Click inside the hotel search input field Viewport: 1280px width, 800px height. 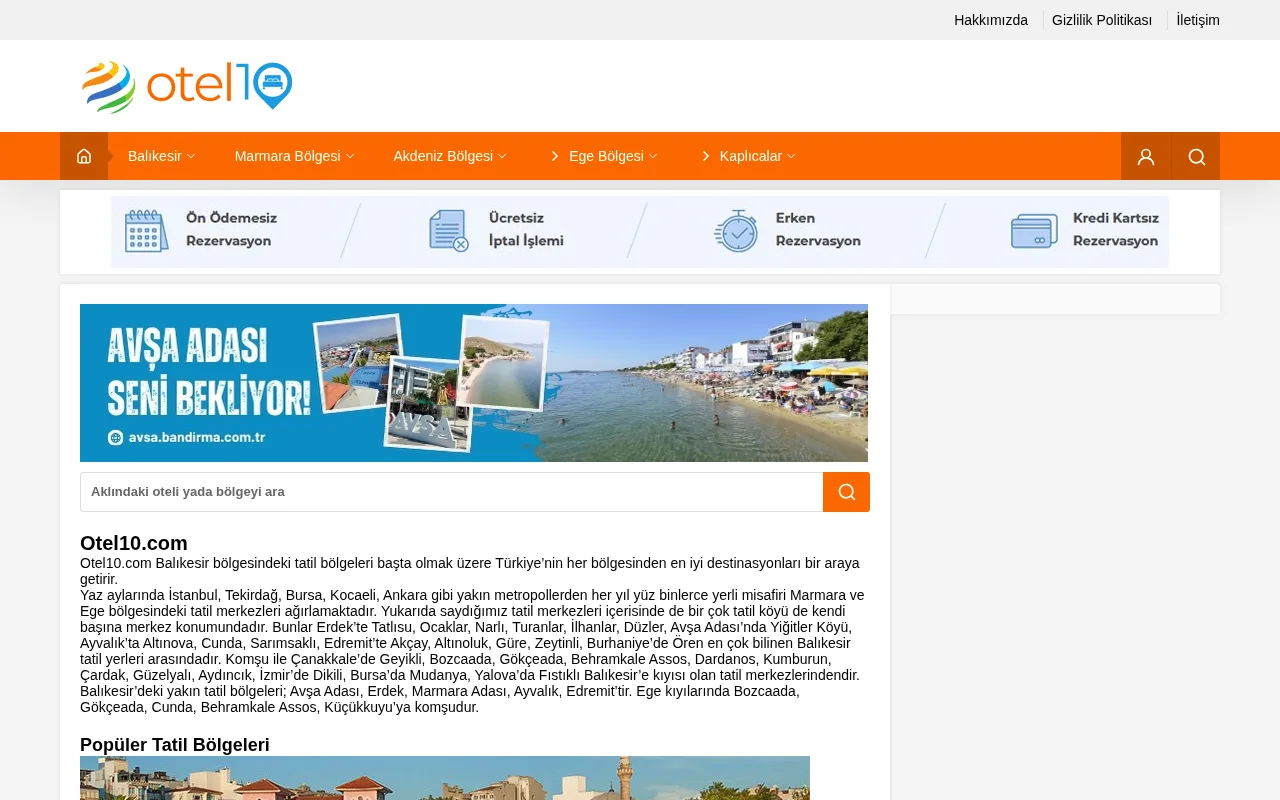450,491
